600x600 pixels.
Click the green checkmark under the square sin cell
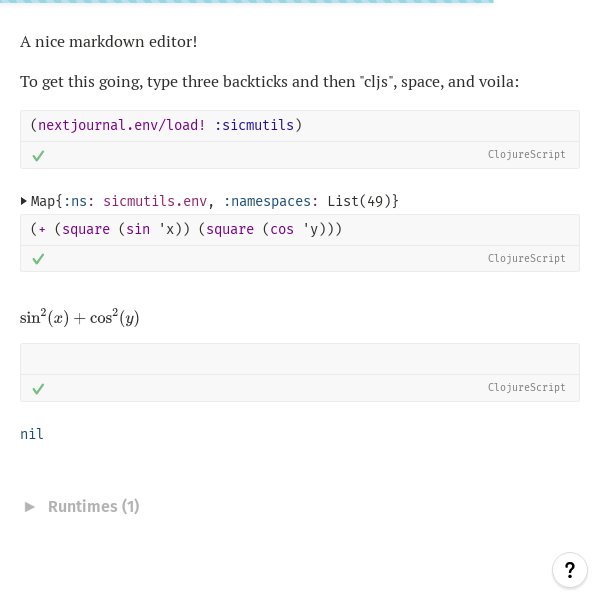[x=38, y=259]
